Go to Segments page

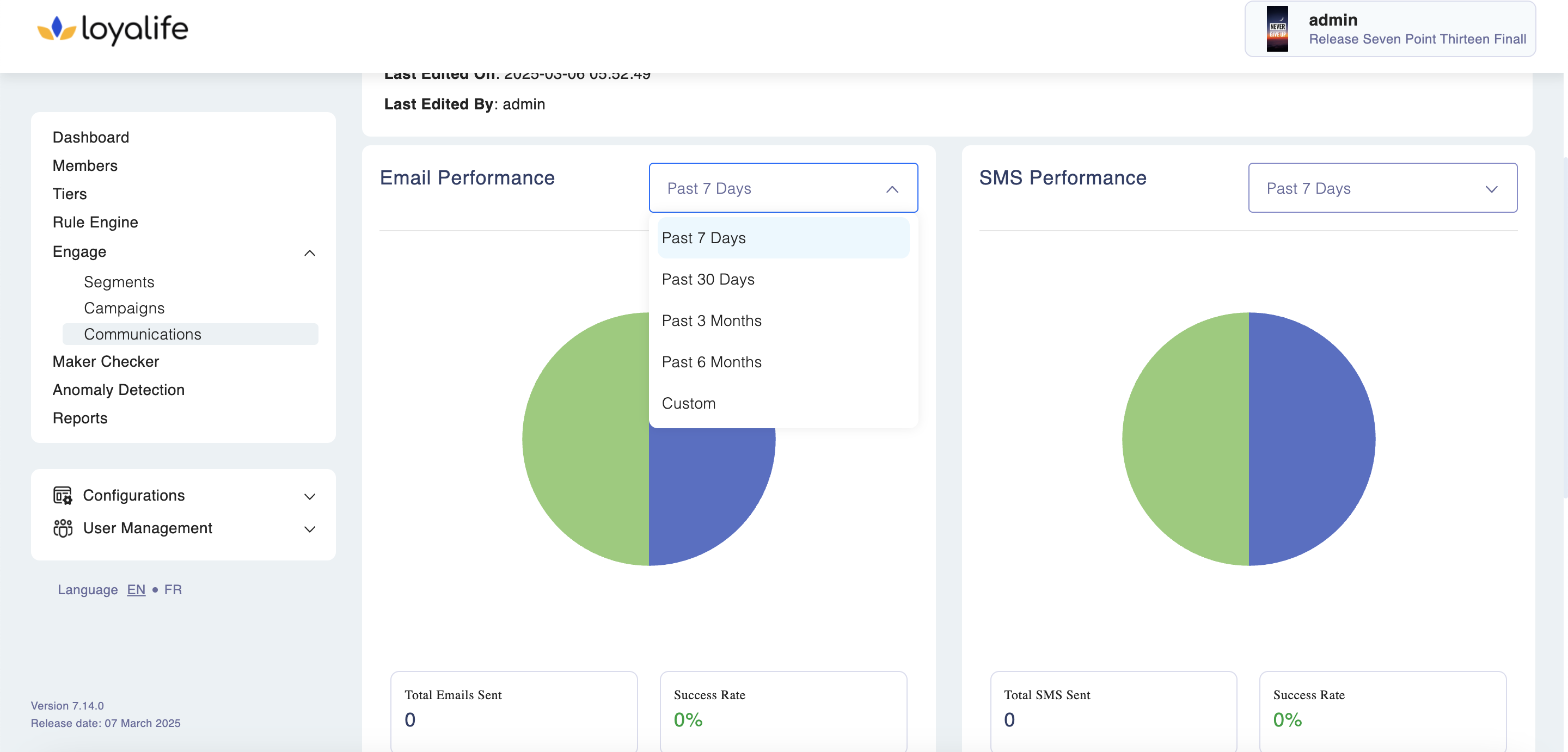coord(119,282)
